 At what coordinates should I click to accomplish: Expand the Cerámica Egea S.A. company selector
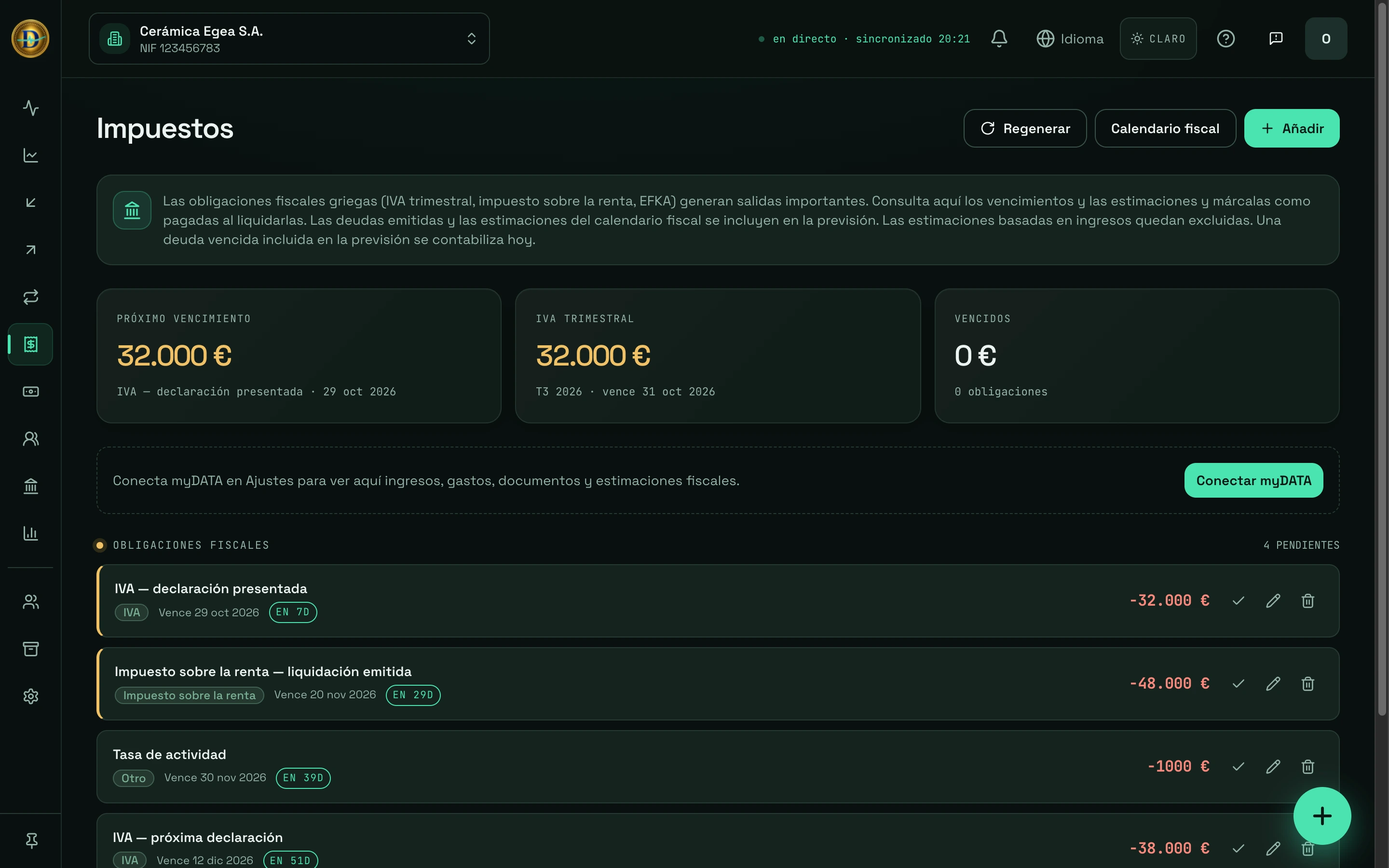coord(289,39)
